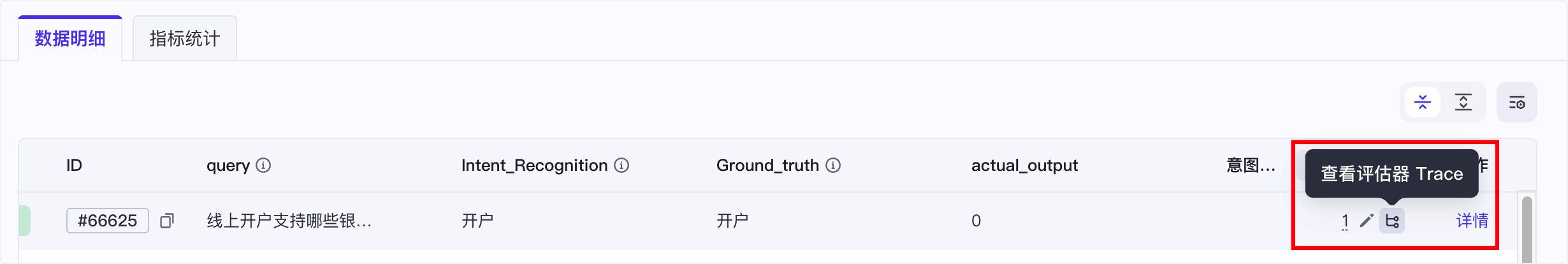Image resolution: width=1568 pixels, height=264 pixels.
Task: Click the #66625 ID tag
Action: (107, 221)
